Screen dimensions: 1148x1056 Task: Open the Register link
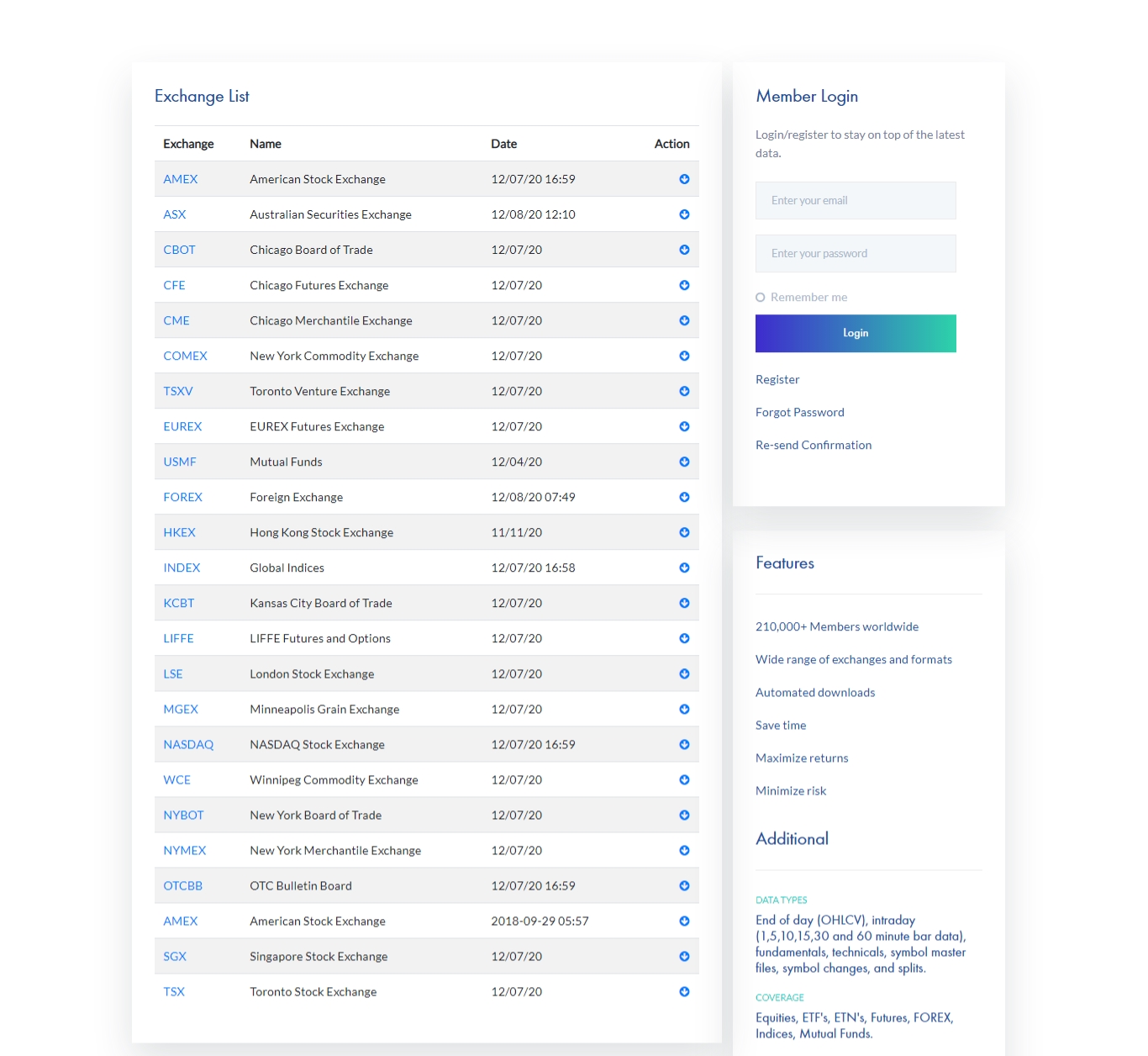point(777,379)
